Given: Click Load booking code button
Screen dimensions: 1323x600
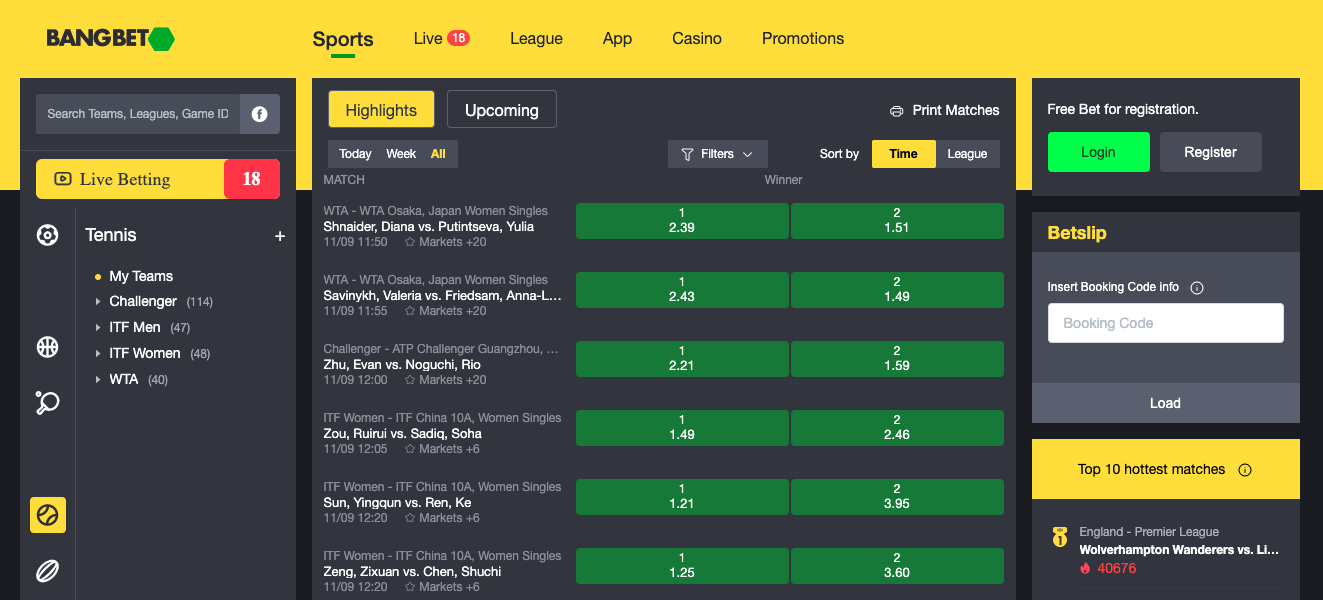Looking at the screenshot, I should [1166, 403].
